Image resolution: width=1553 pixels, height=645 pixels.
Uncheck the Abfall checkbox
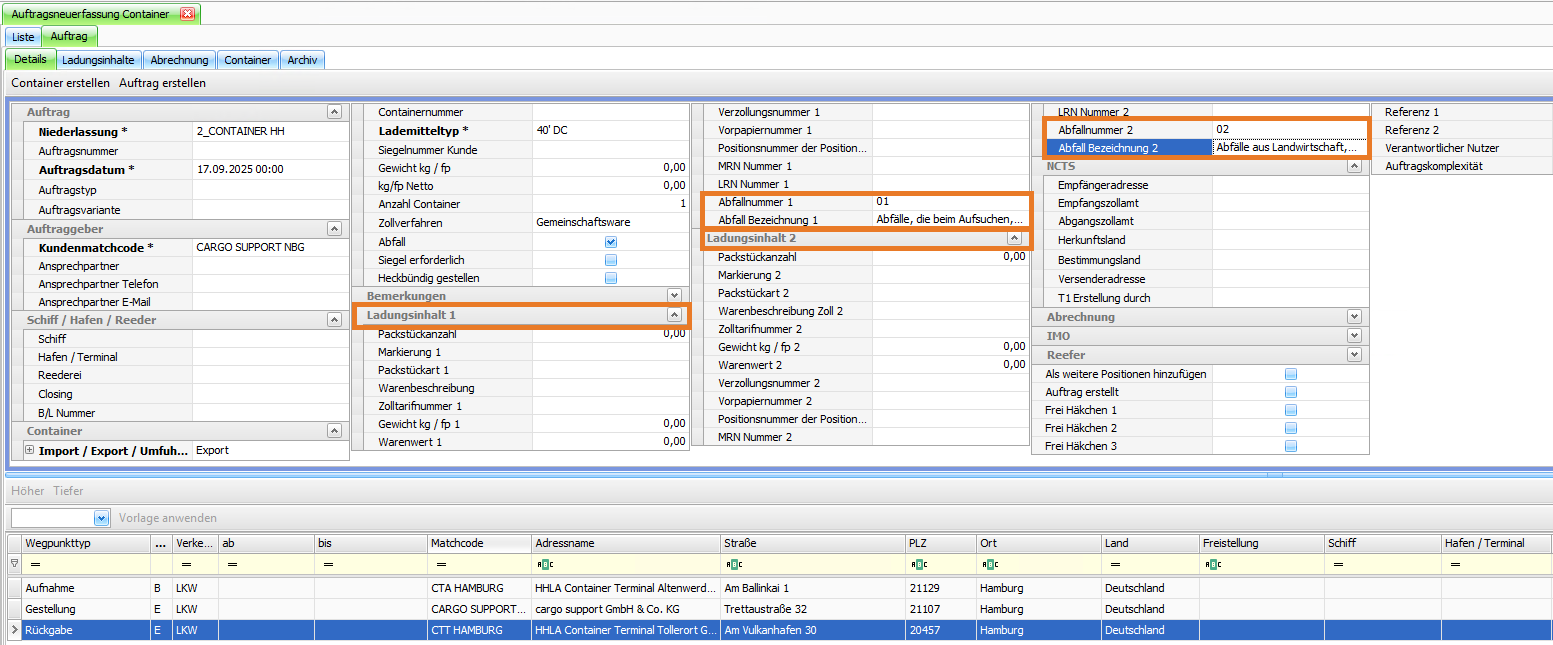coord(611,242)
